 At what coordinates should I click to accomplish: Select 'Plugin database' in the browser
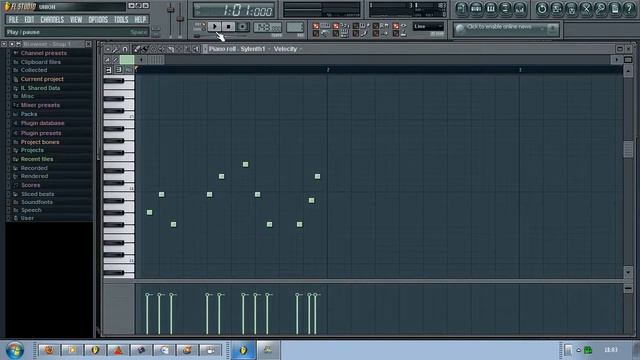[x=42, y=123]
